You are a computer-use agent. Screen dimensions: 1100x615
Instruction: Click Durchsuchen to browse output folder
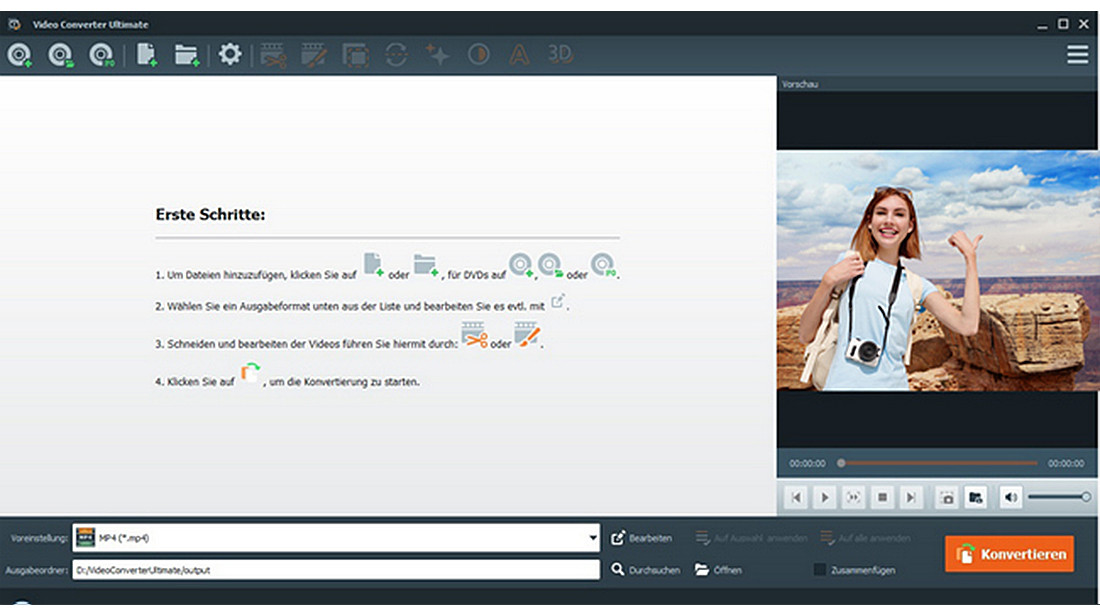click(x=645, y=570)
